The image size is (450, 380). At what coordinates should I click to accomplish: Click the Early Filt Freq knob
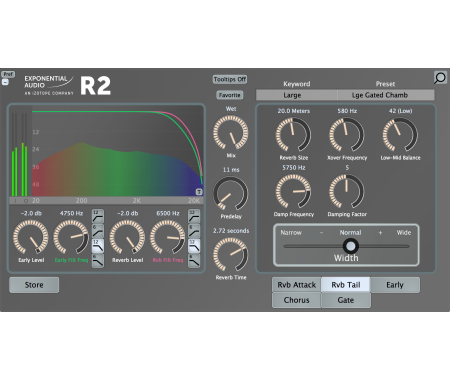[x=71, y=237]
